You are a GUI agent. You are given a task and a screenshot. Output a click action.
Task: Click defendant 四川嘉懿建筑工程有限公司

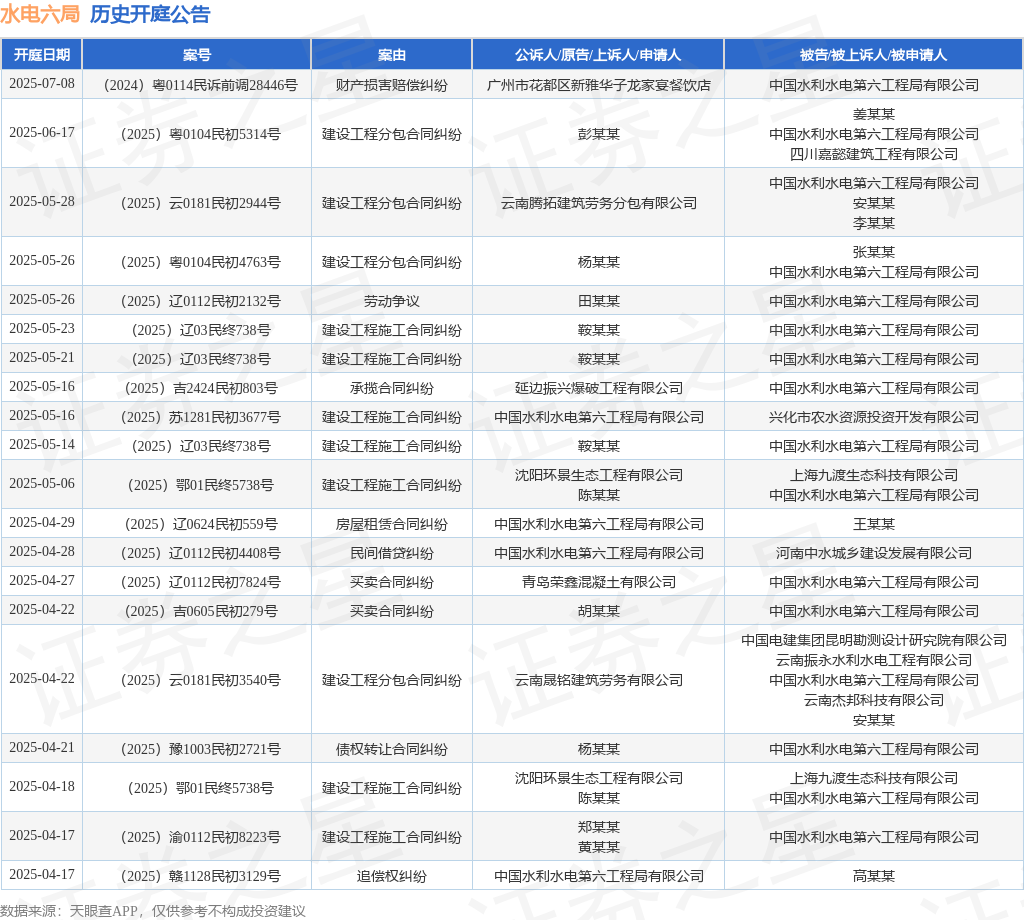coord(874,154)
